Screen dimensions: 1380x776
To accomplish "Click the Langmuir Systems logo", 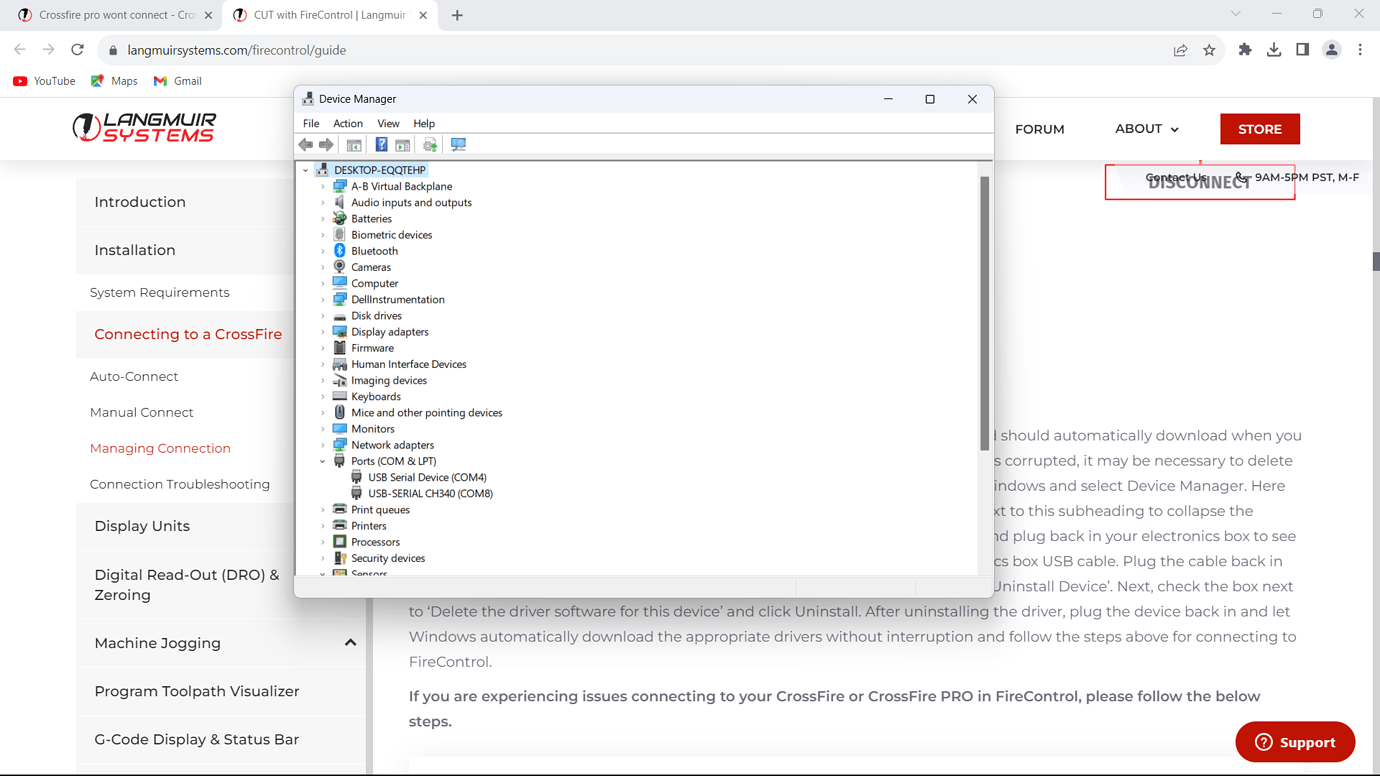I will pyautogui.click(x=143, y=128).
